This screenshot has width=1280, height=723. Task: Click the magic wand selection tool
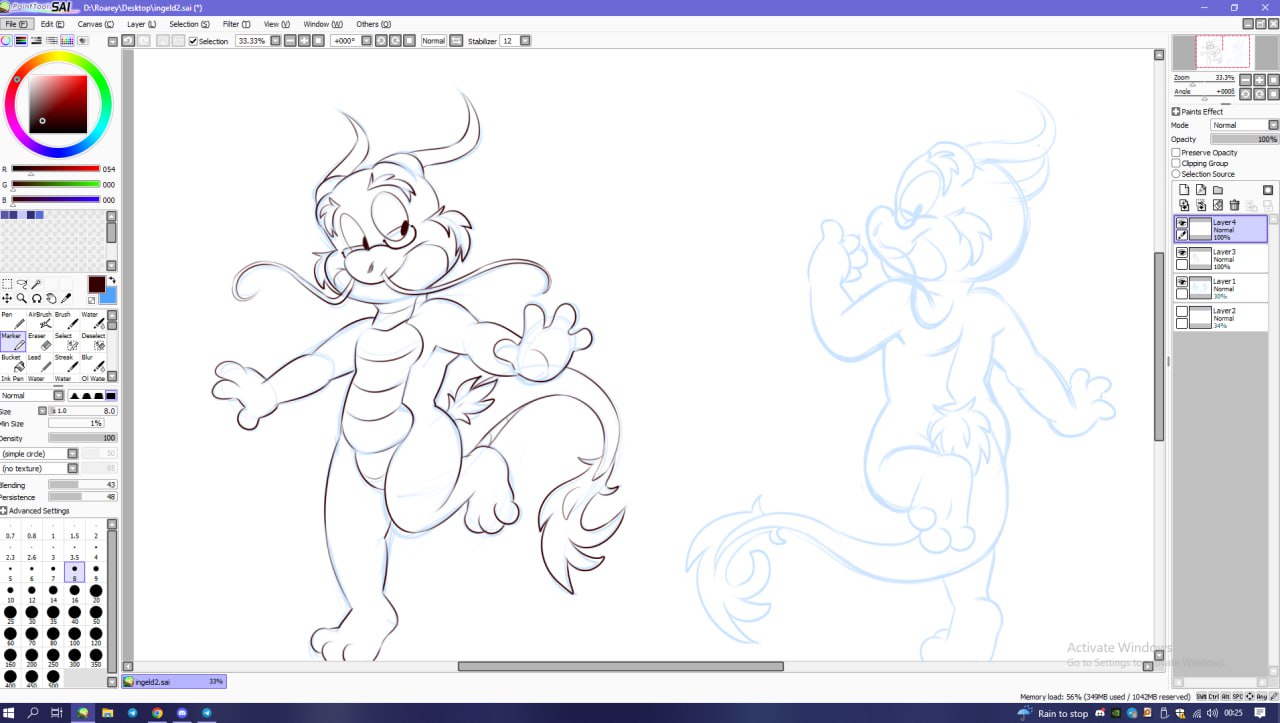tap(36, 284)
